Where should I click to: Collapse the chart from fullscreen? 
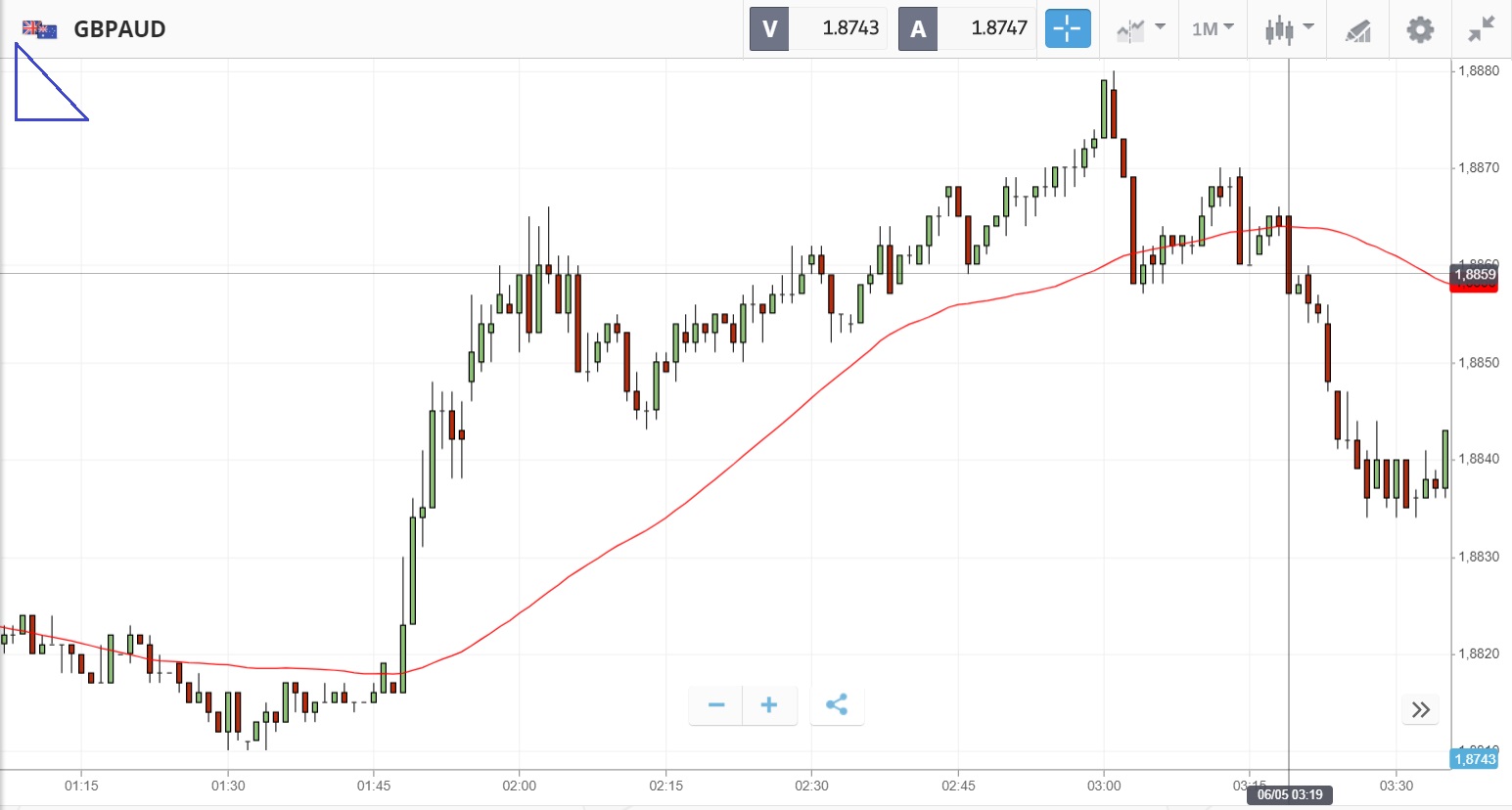(x=1482, y=29)
